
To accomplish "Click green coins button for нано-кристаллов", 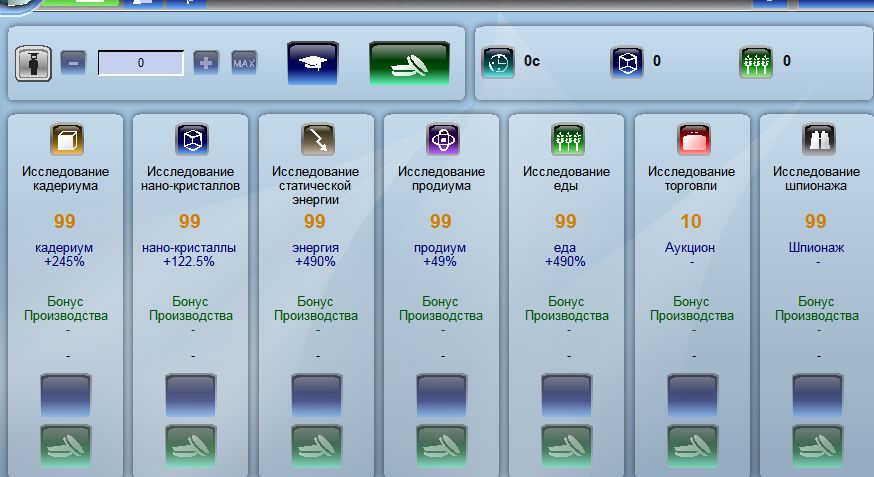I will [x=191, y=446].
